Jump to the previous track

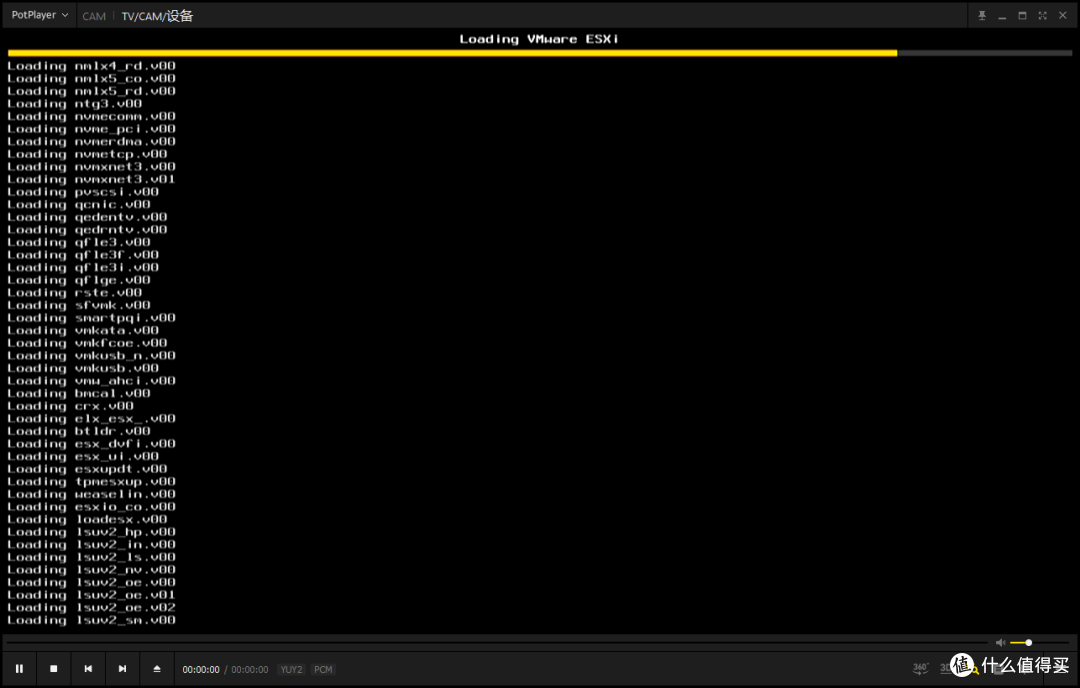point(88,668)
